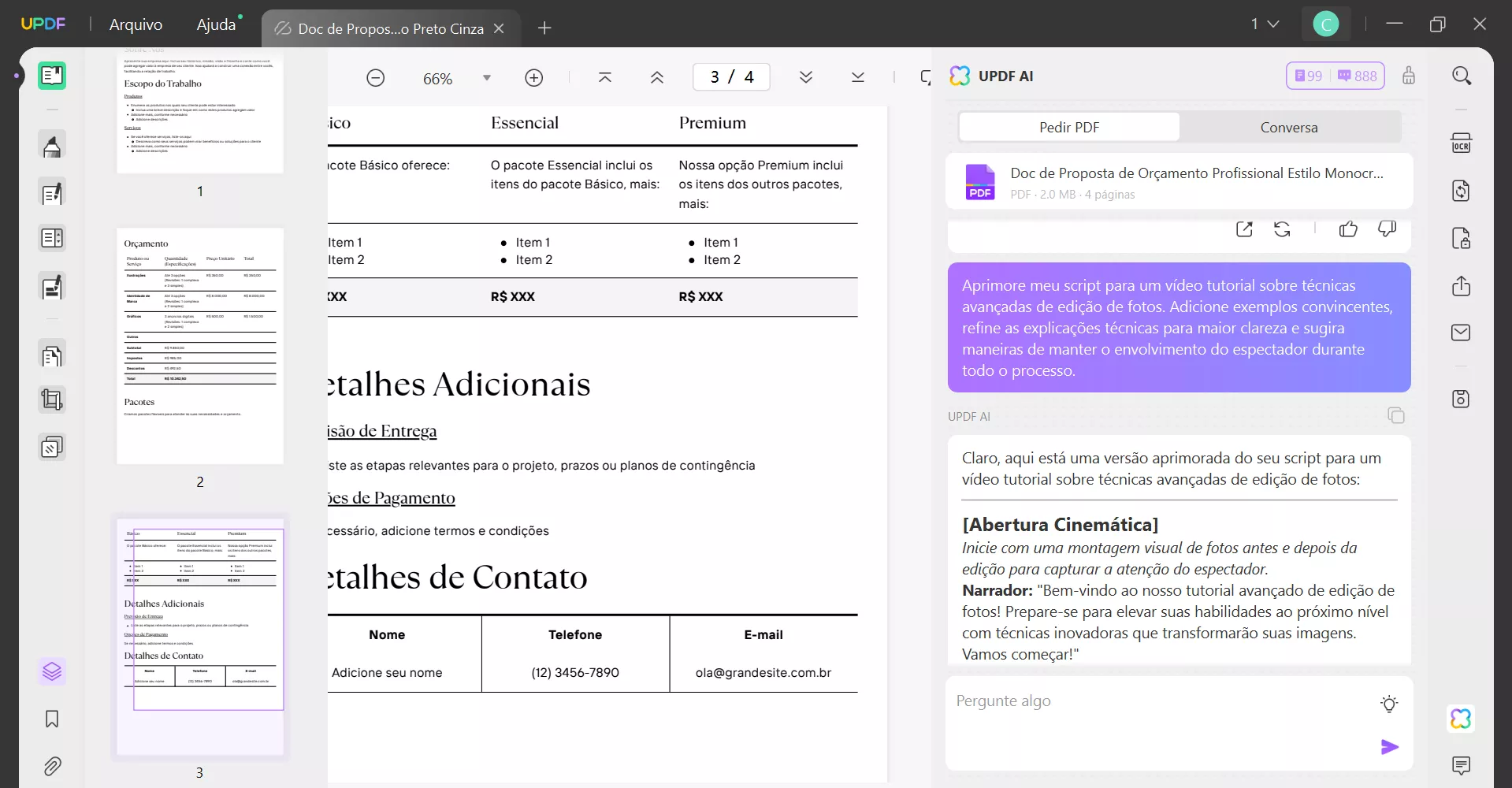Send the document via email icon
Viewport: 1512px width, 788px height.
pyautogui.click(x=1462, y=332)
